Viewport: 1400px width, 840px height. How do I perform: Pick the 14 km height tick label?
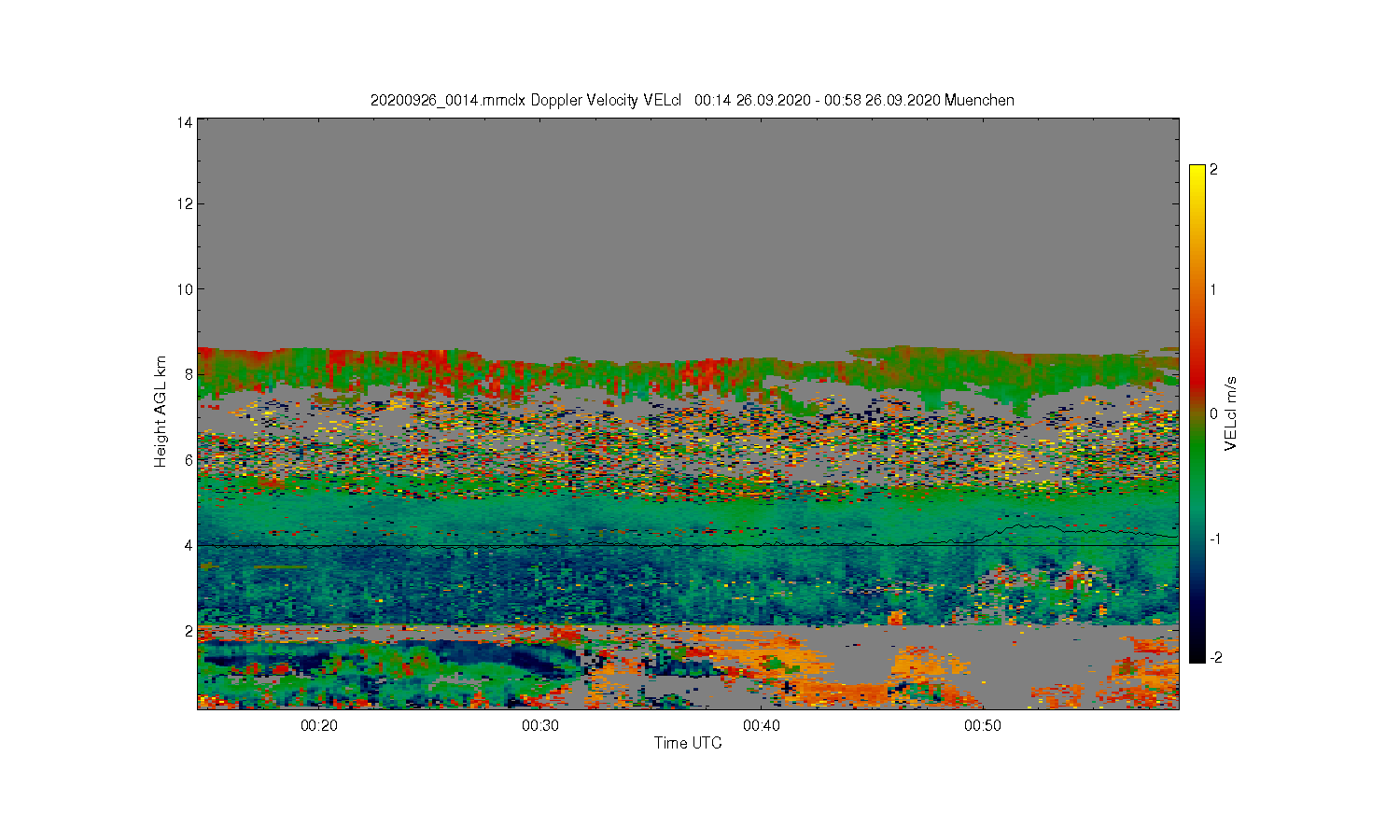click(185, 122)
